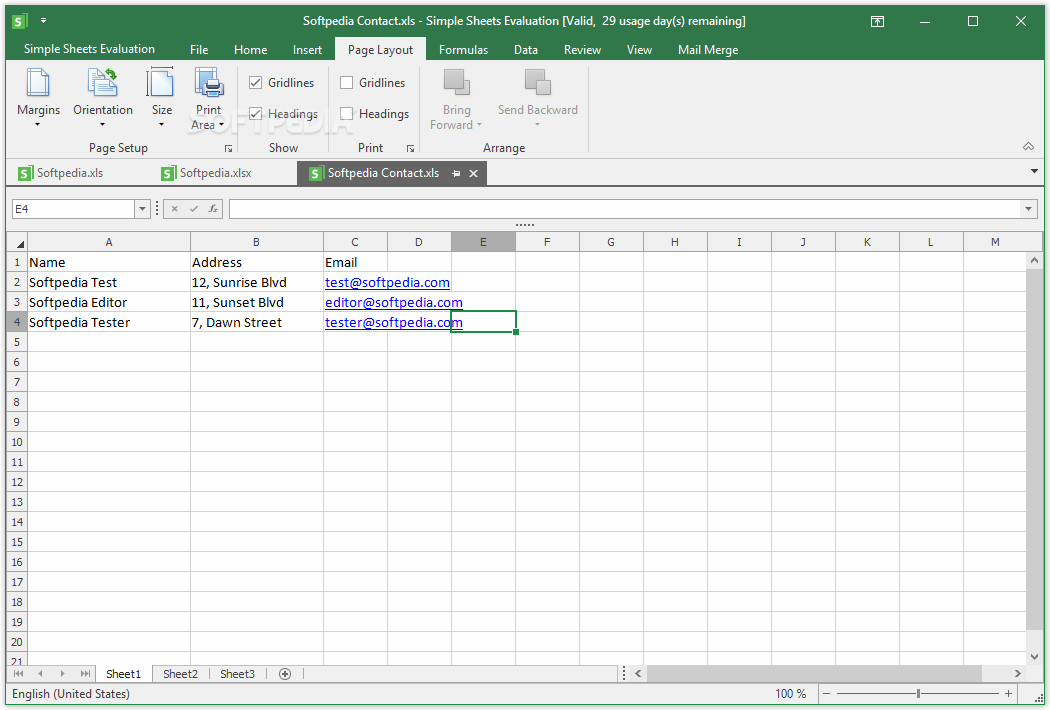Switch to the Review tab
This screenshot has width=1050, height=710.
582,50
